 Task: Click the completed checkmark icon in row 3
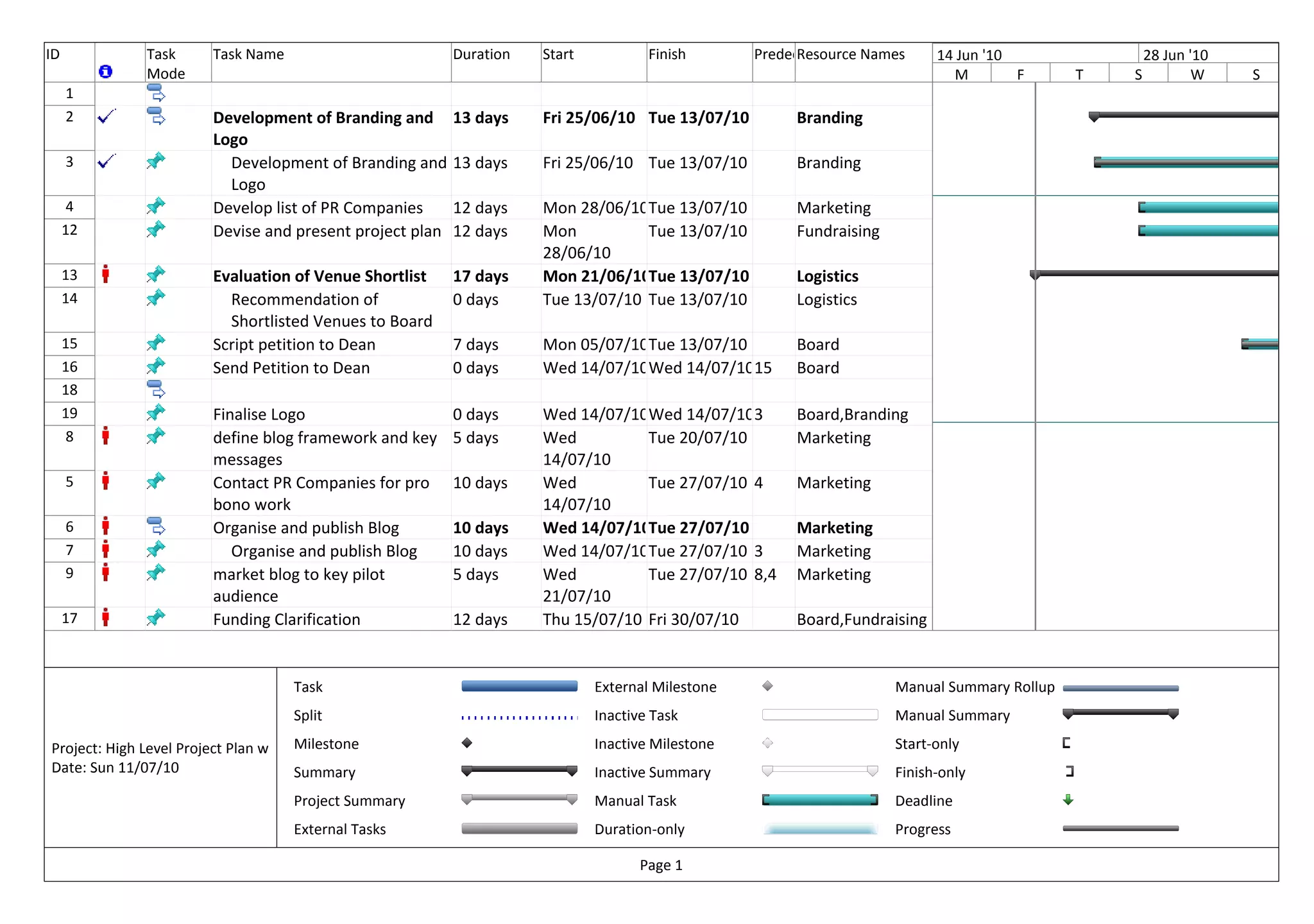[x=107, y=161]
